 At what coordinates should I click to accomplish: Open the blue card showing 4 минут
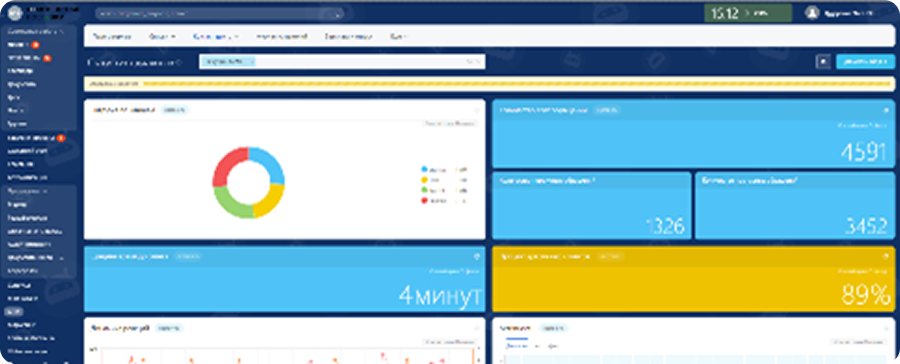click(285, 279)
